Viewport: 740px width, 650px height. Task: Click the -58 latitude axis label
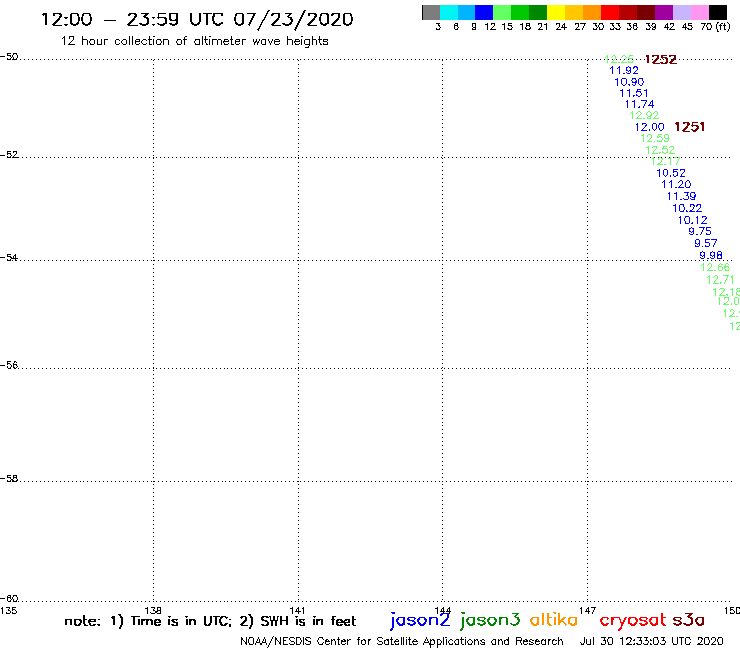(x=9, y=479)
